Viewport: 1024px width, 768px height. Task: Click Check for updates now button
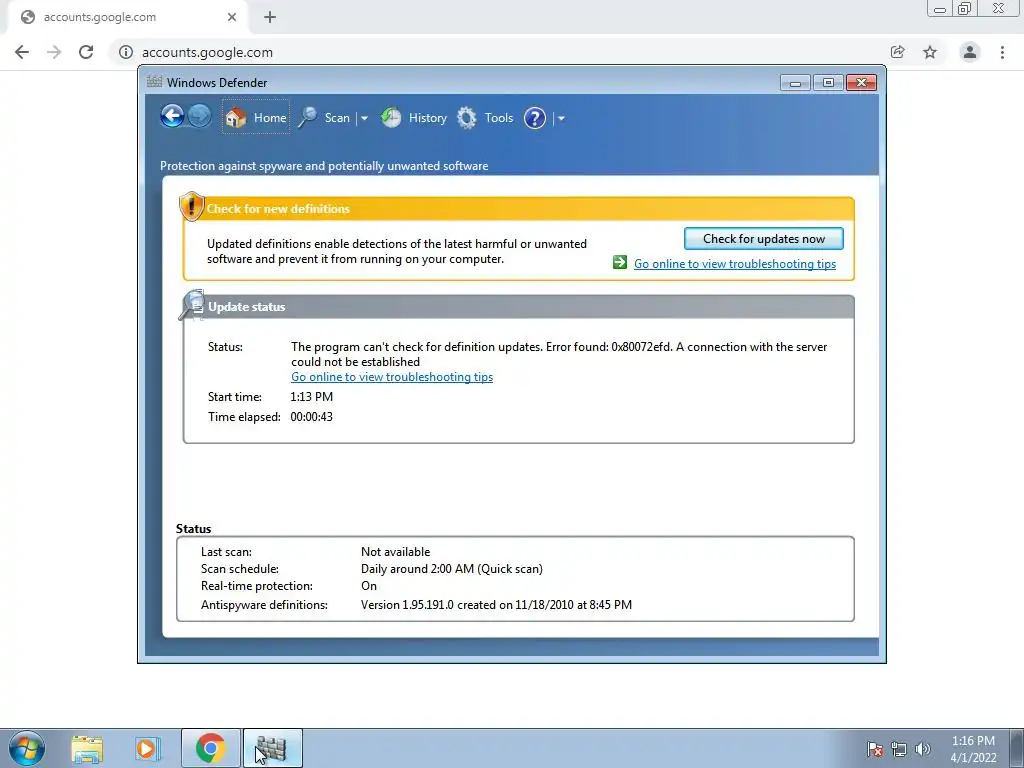point(763,238)
